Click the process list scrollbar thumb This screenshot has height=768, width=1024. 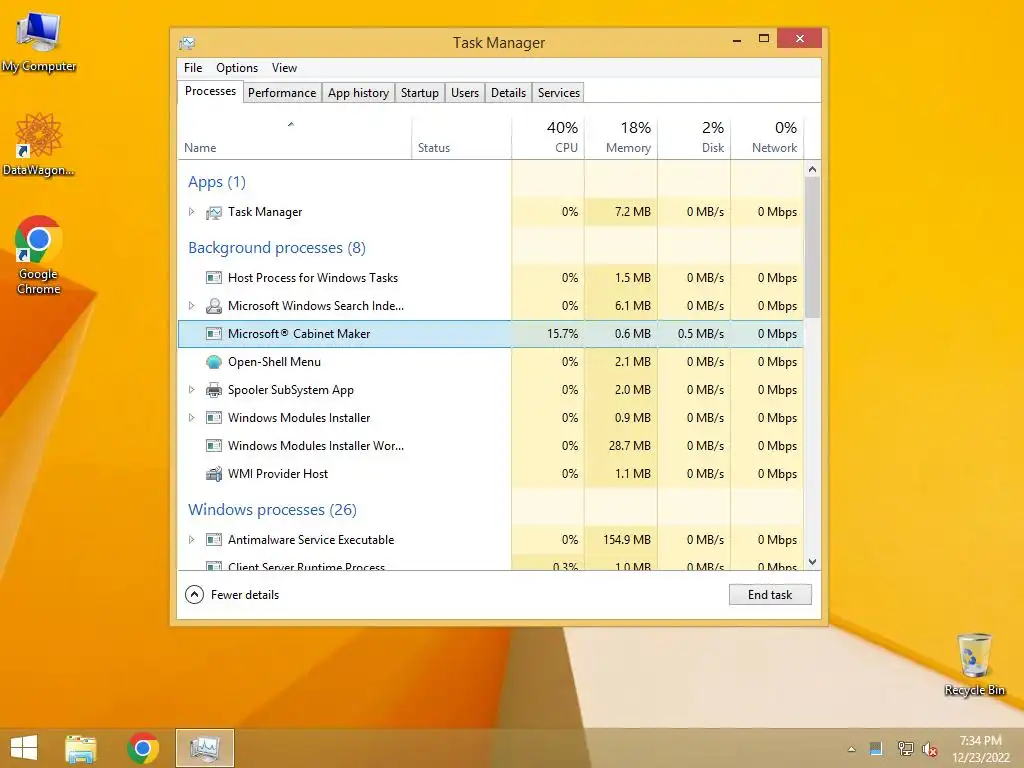click(x=812, y=248)
